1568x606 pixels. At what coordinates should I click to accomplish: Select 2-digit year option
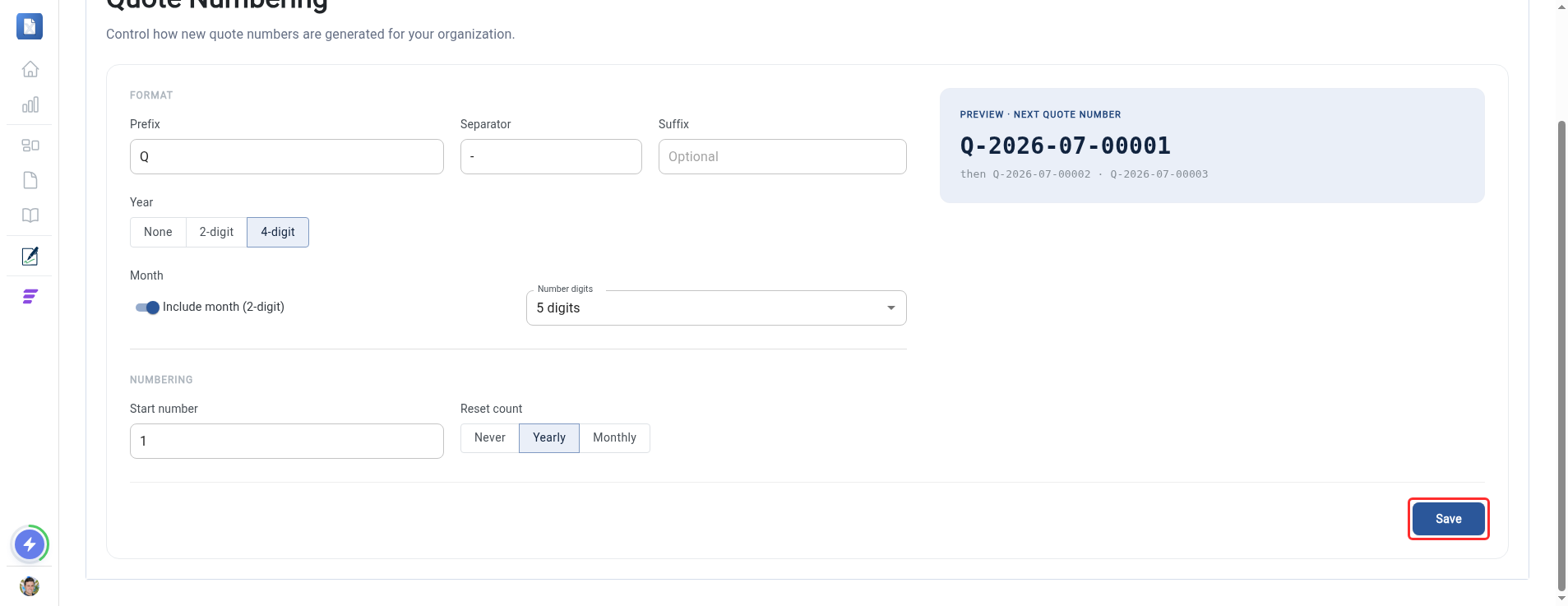coord(216,232)
